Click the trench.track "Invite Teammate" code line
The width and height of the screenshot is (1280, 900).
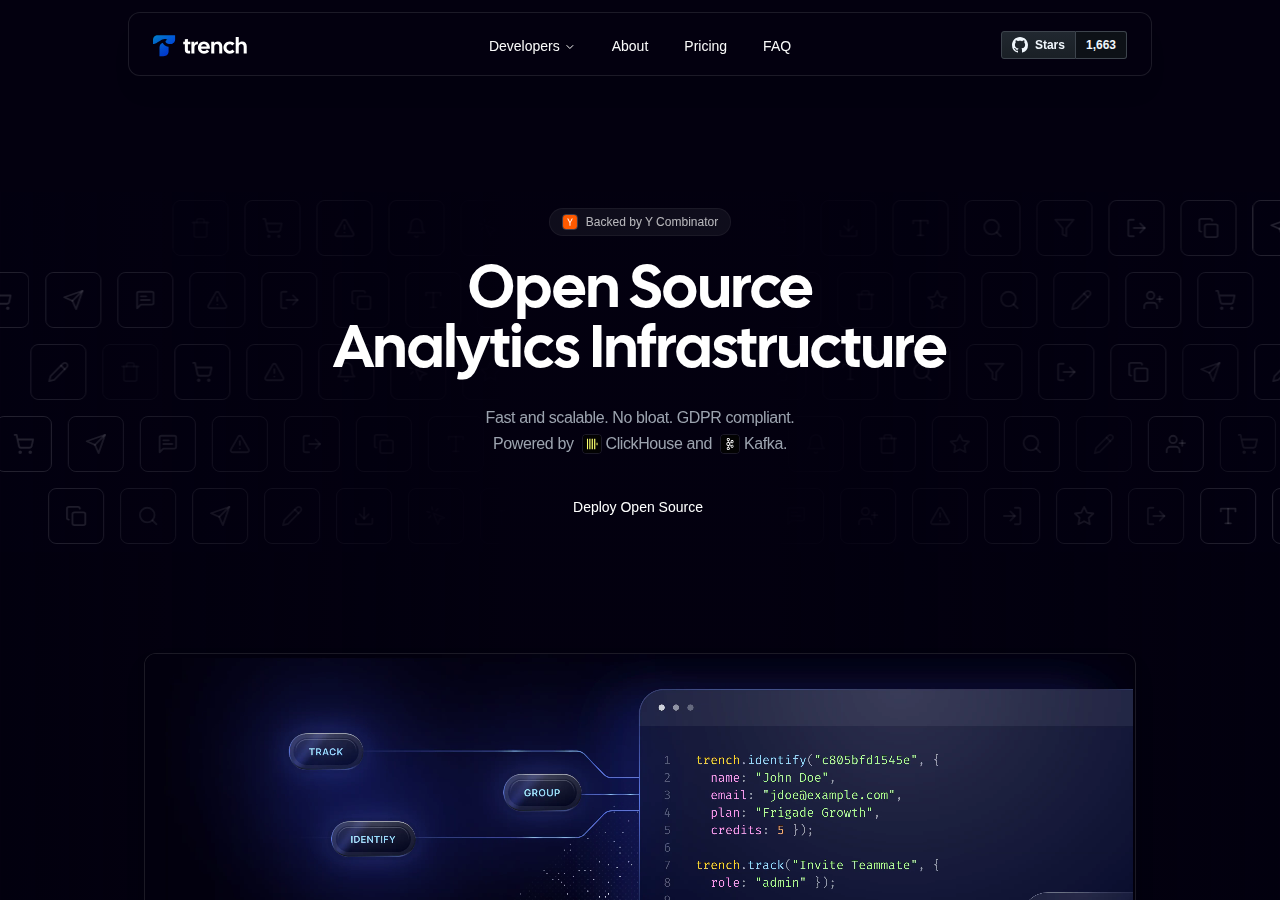pyautogui.click(x=817, y=865)
